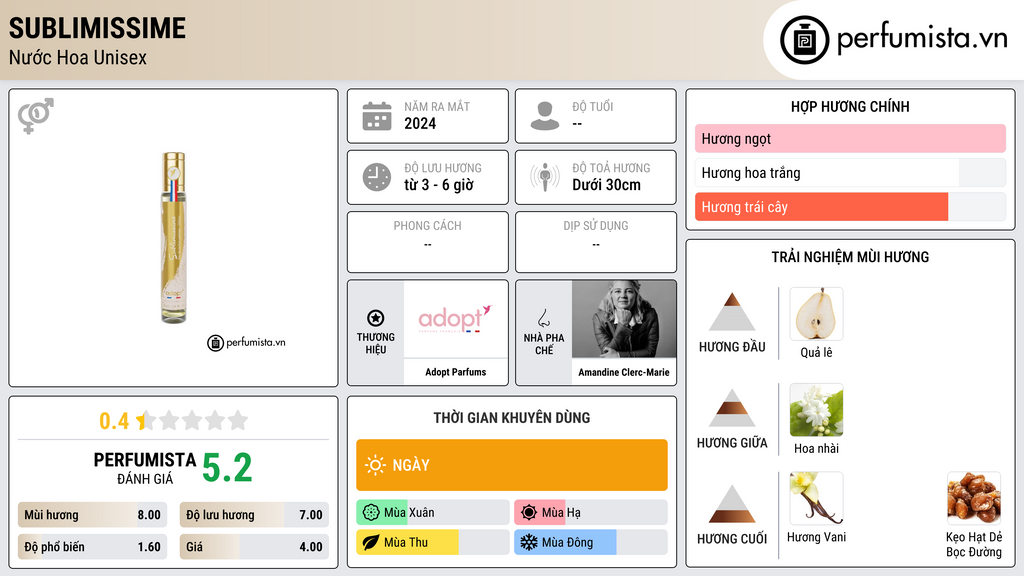Click the HỢP HƯƠNG CHÍNH heading
This screenshot has height=576, width=1024.
(850, 106)
